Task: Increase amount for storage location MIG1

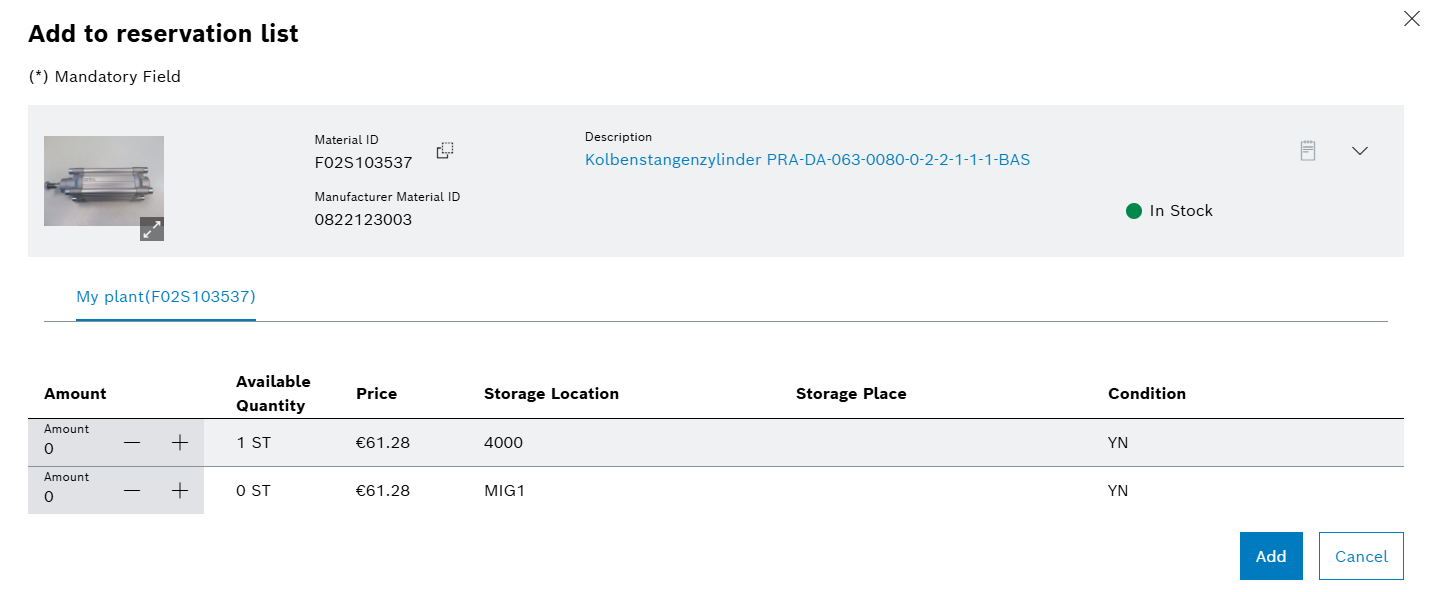Action: 180,491
